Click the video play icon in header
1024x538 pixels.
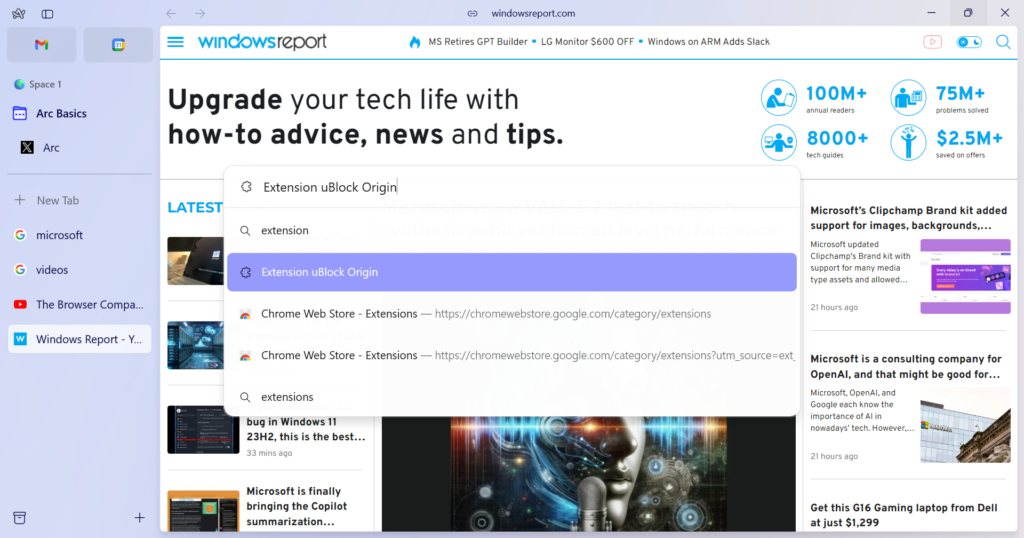[933, 42]
